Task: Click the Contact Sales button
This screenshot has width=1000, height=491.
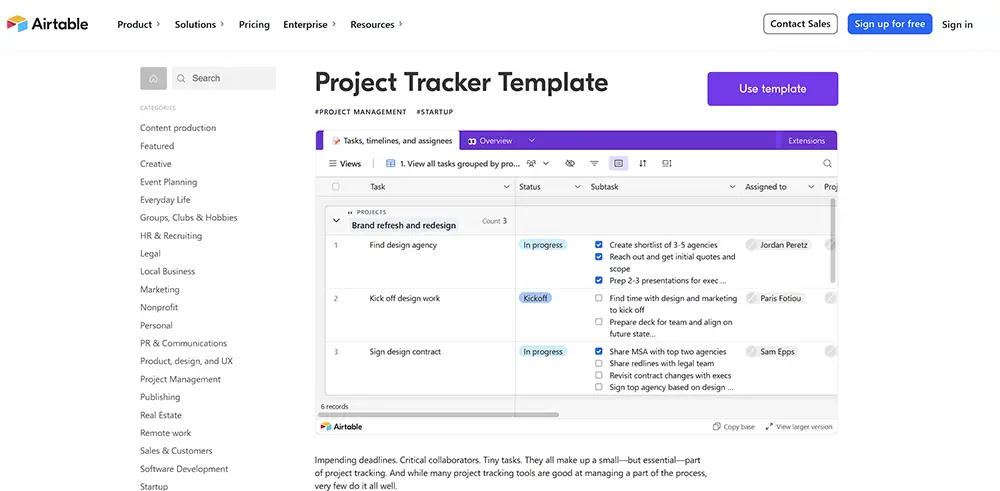Action: tap(800, 24)
